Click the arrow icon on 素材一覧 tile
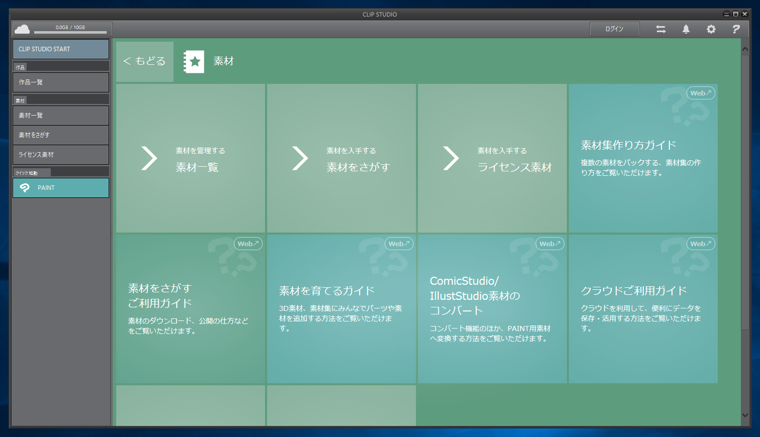Image resolution: width=760 pixels, height=437 pixels. [149, 158]
